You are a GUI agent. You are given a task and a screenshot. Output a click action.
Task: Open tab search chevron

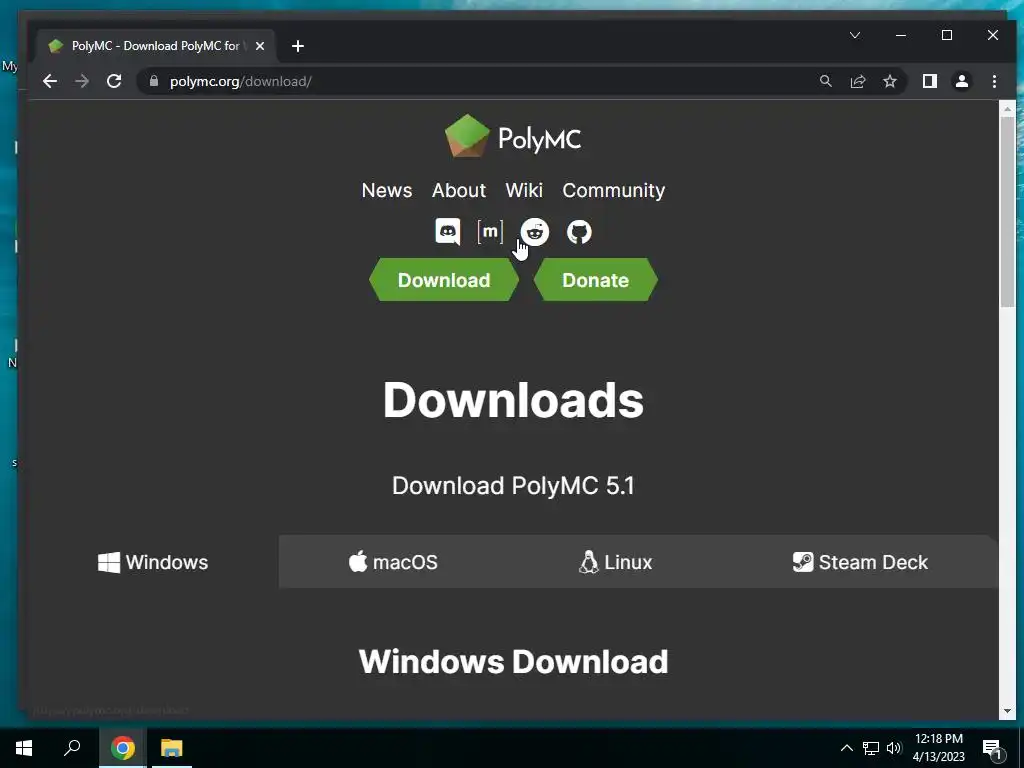[x=855, y=35]
